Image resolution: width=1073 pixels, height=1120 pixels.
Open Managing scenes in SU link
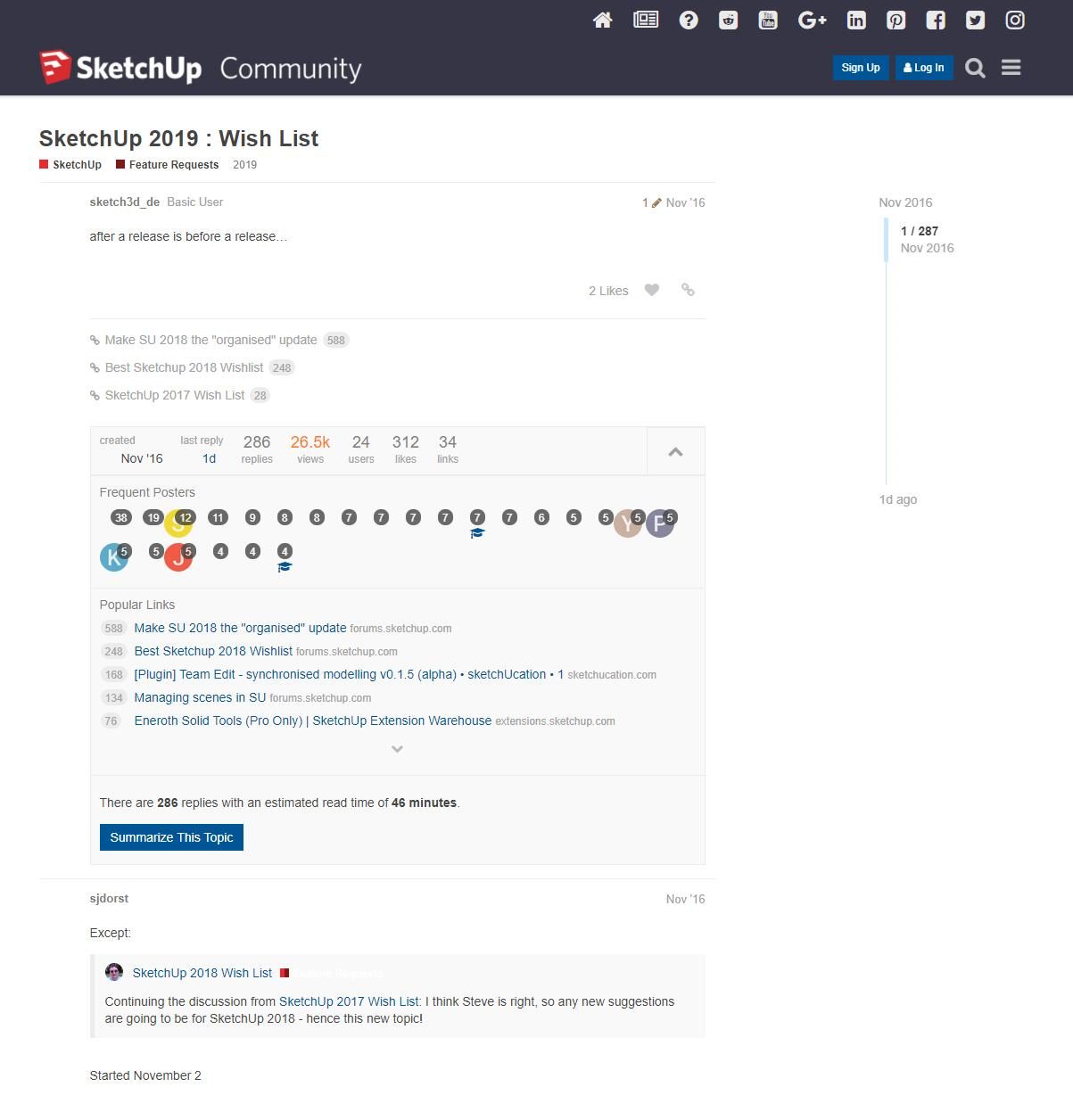(200, 697)
